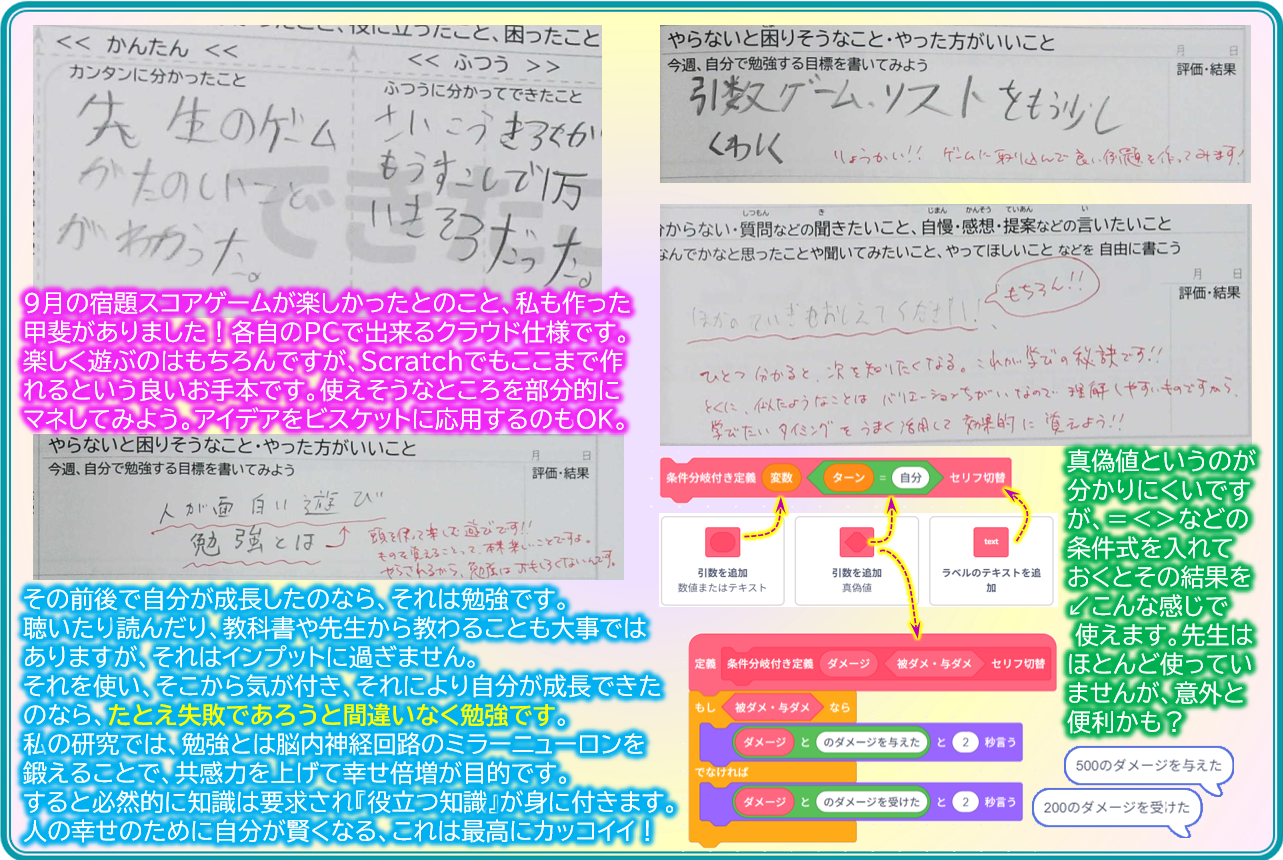Click the 200のダメージを受けた speech bubble
Viewport: 1283px width, 860px height.
tap(1115, 807)
